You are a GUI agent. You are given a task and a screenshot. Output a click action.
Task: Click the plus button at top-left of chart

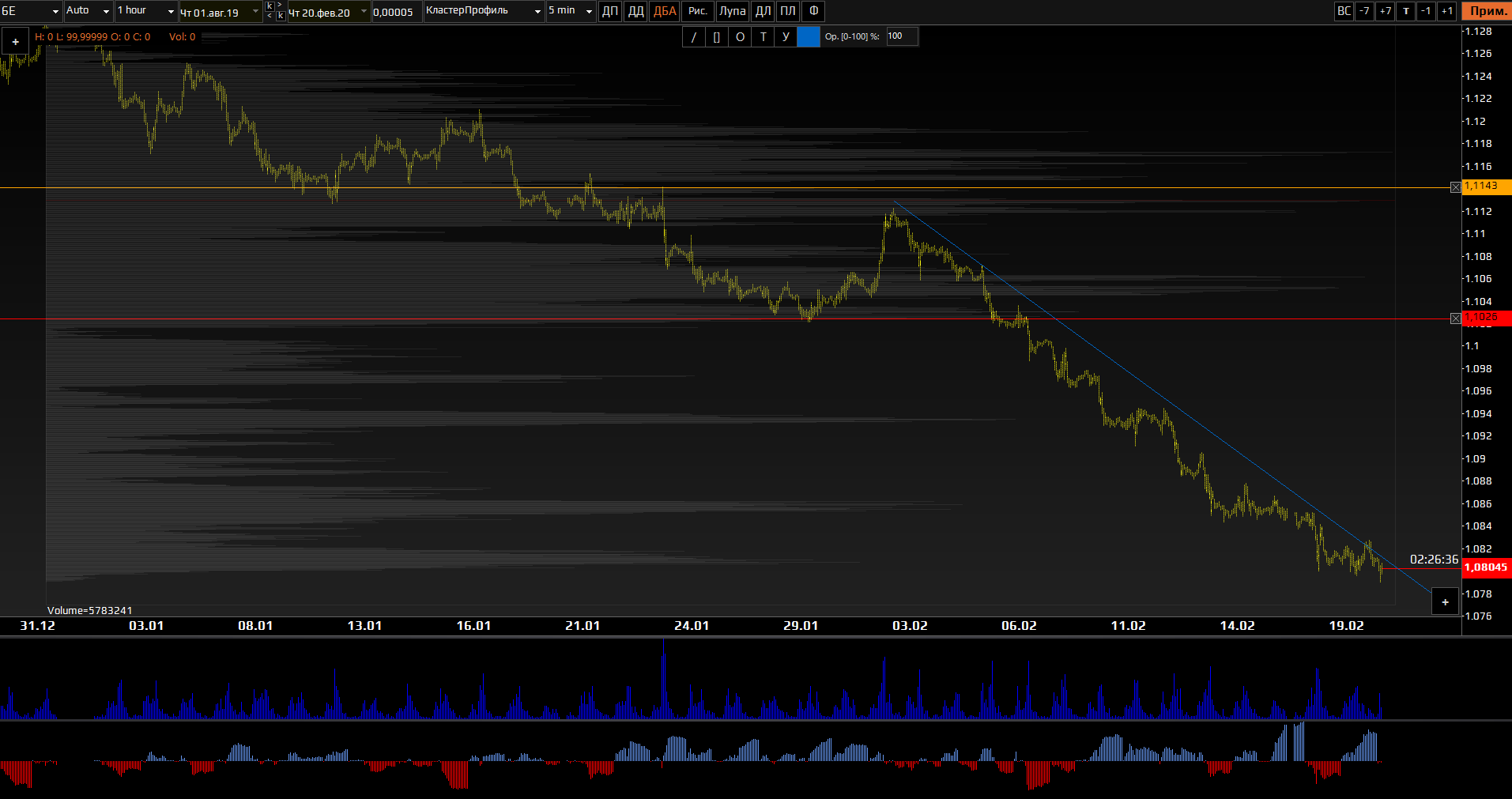click(x=15, y=42)
